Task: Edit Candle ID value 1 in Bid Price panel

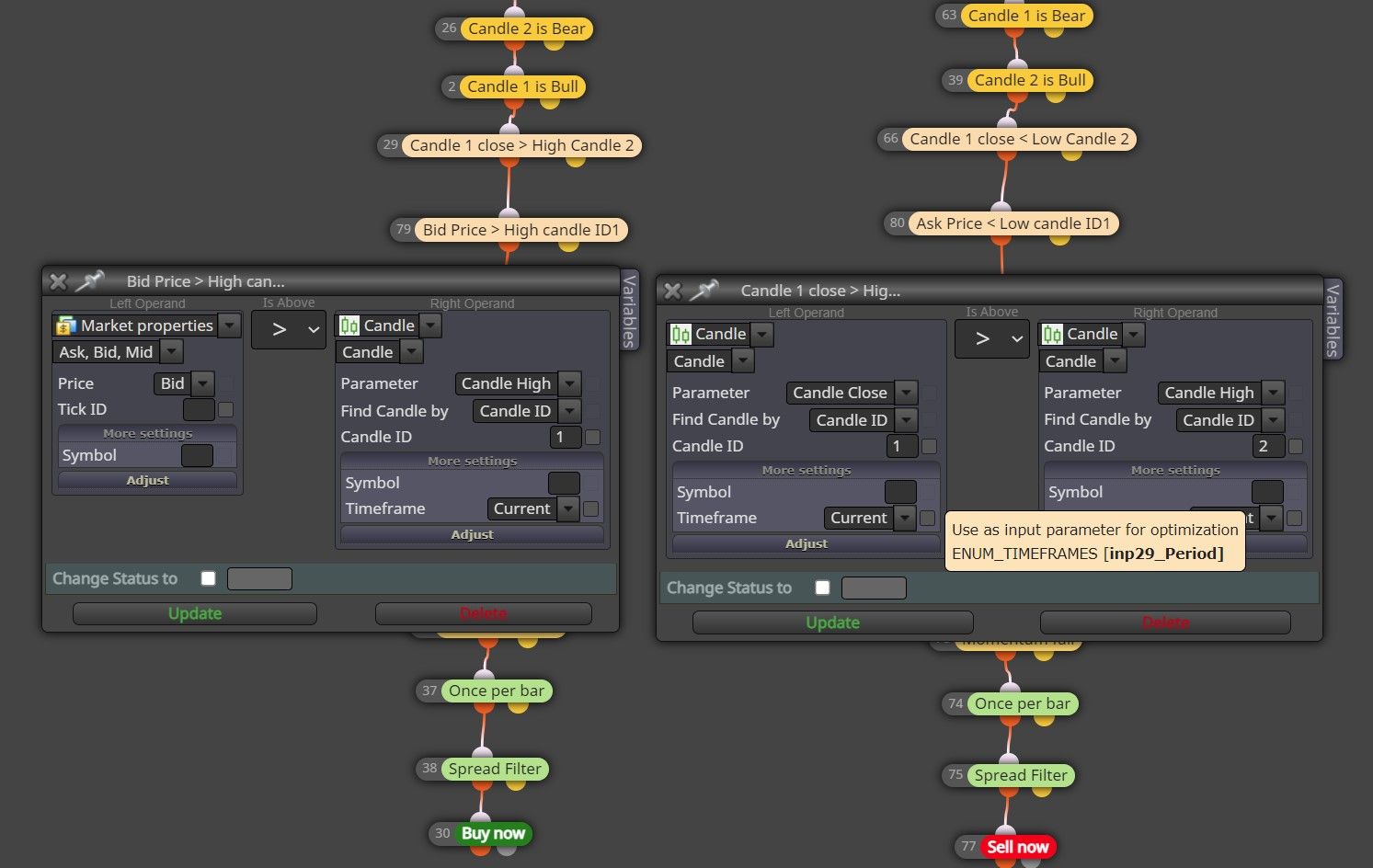Action: tap(565, 437)
